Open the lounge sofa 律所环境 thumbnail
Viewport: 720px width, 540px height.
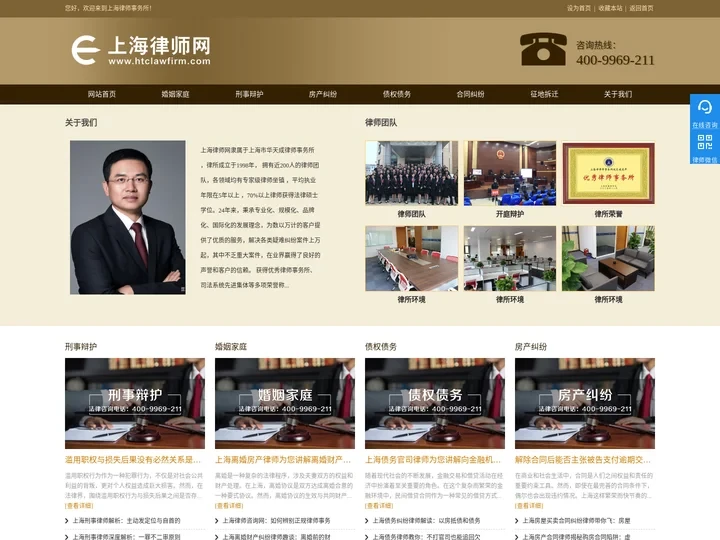(608, 258)
